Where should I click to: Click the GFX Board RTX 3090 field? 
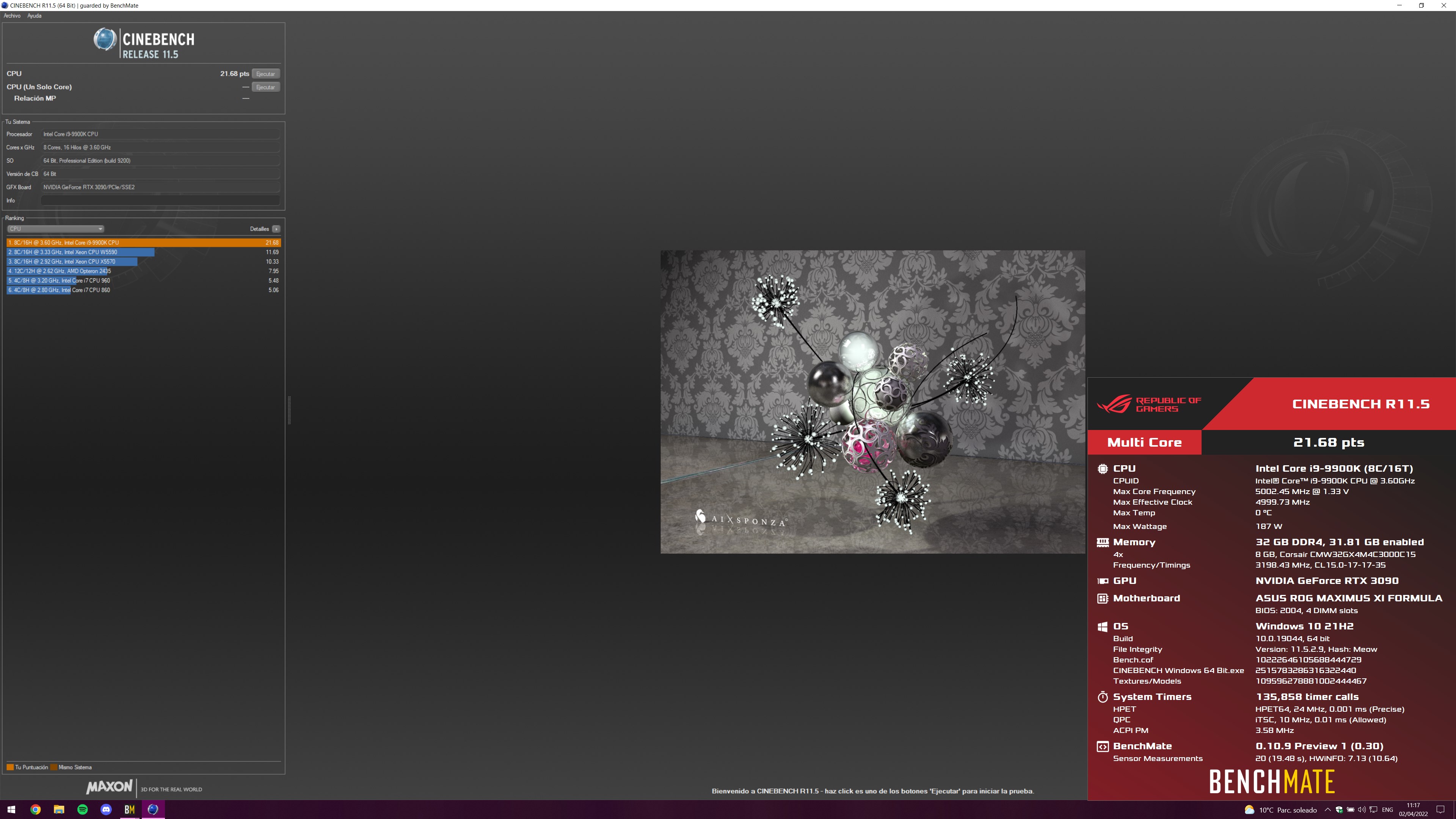tap(160, 187)
